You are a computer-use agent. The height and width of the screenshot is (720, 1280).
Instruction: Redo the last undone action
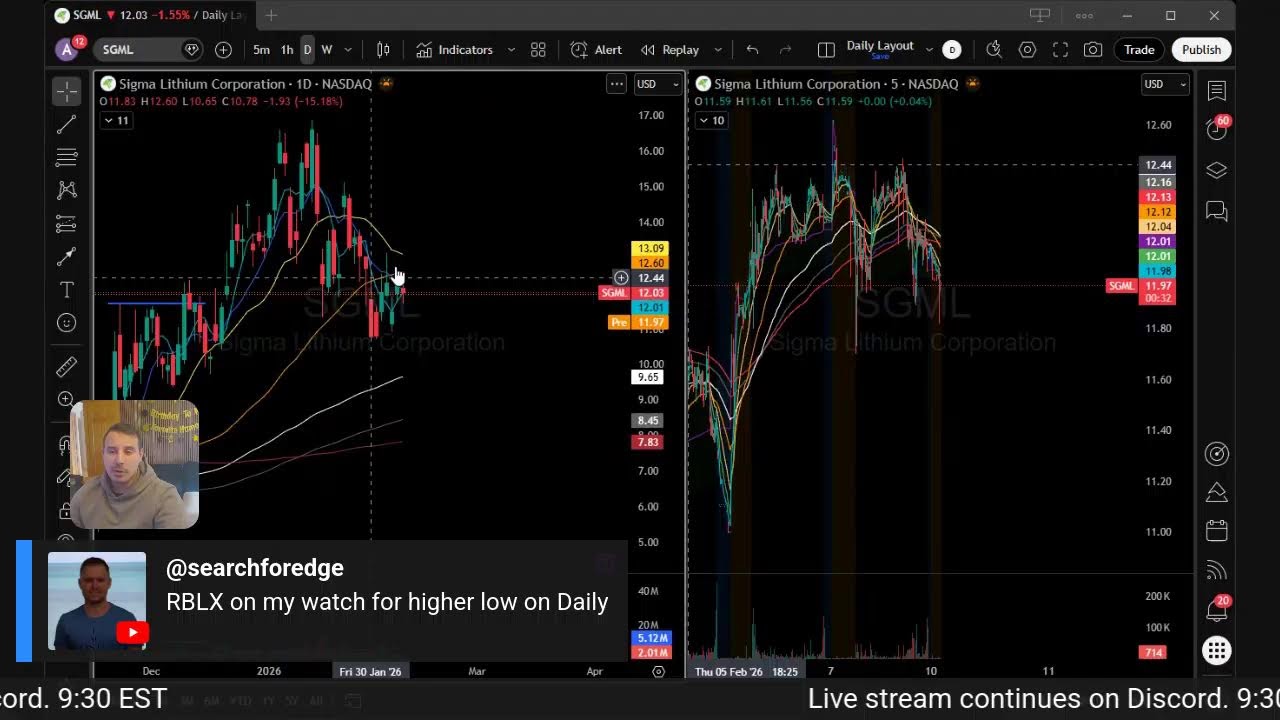(786, 50)
